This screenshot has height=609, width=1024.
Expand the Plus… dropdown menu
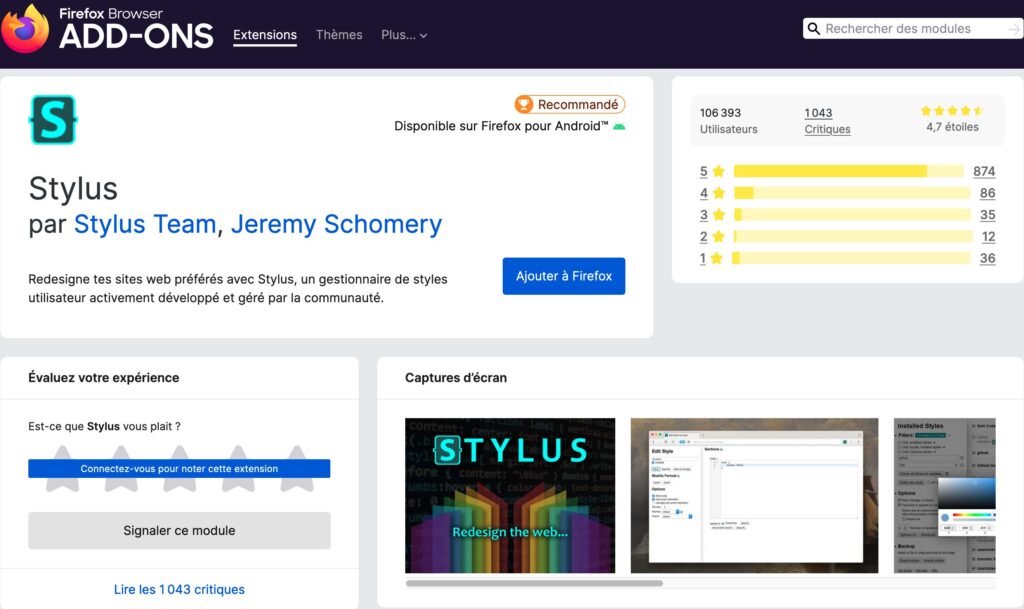(404, 35)
